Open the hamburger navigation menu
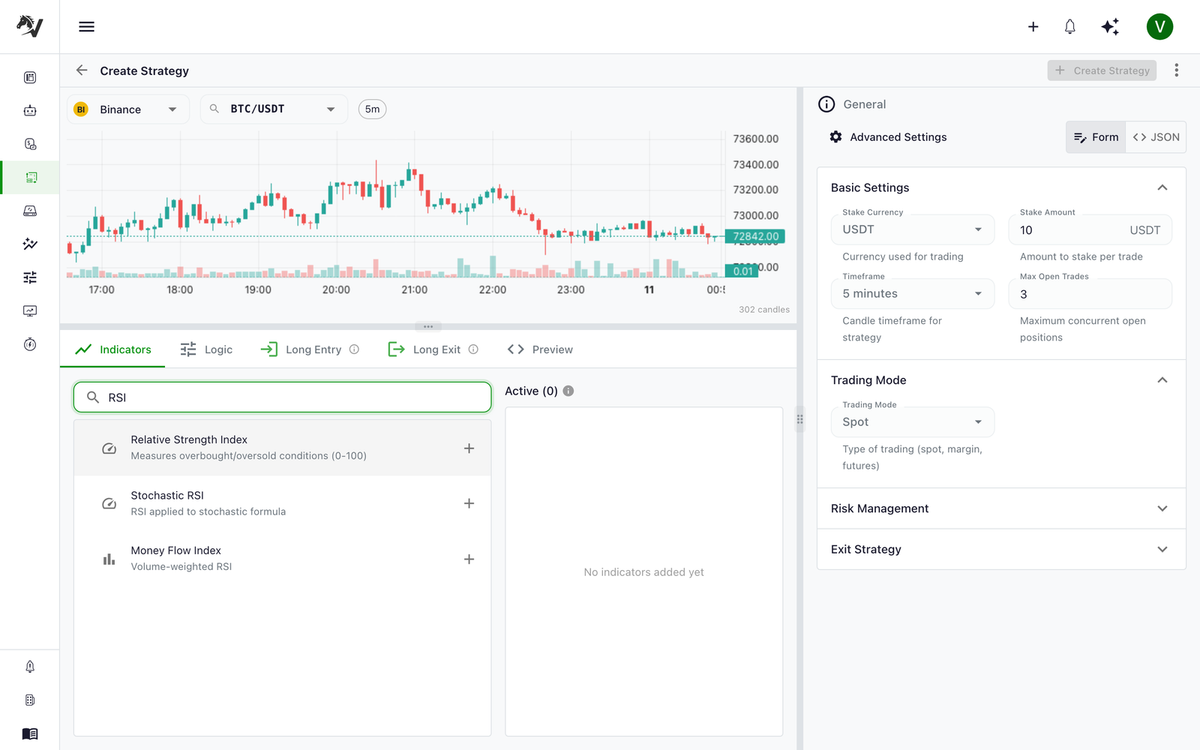 (x=87, y=27)
